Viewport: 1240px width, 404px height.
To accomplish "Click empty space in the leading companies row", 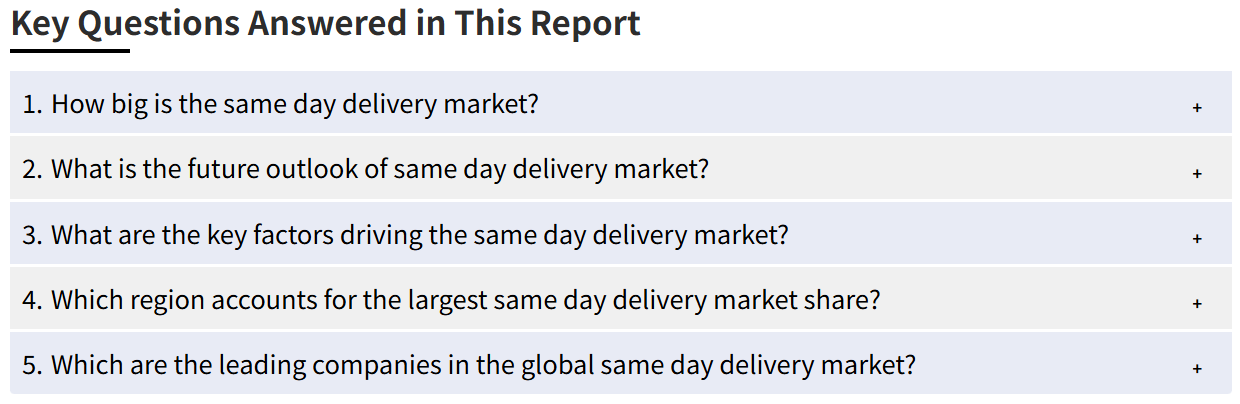I will [x=1050, y=364].
